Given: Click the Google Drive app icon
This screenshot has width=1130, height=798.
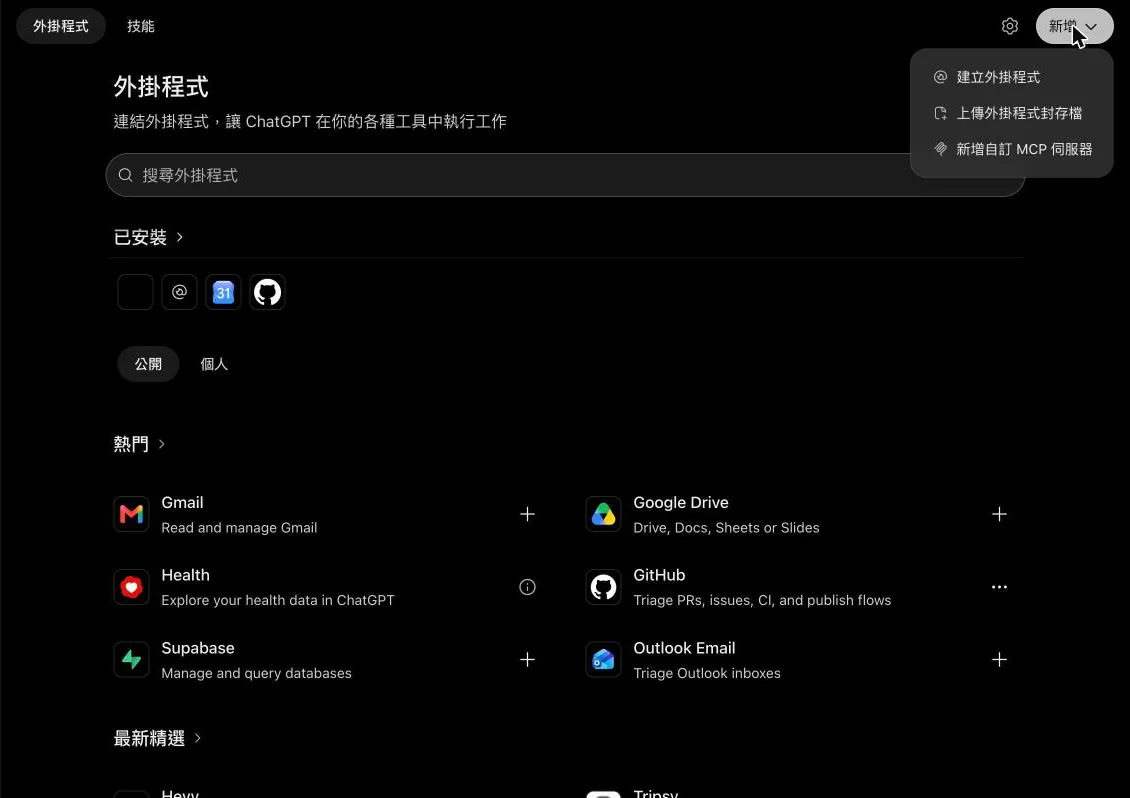Looking at the screenshot, I should [x=603, y=514].
